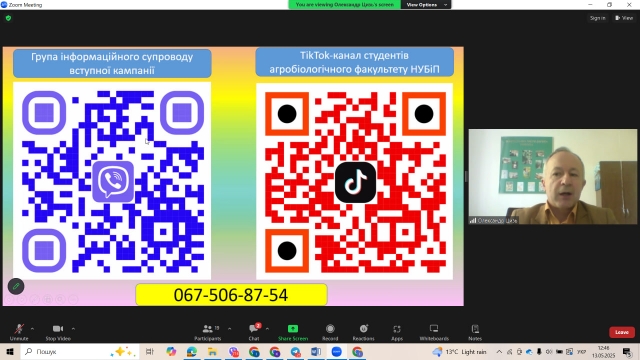Launch Copilot from the taskbar
Screen dimensions: 640x360
pyautogui.click(x=171, y=351)
